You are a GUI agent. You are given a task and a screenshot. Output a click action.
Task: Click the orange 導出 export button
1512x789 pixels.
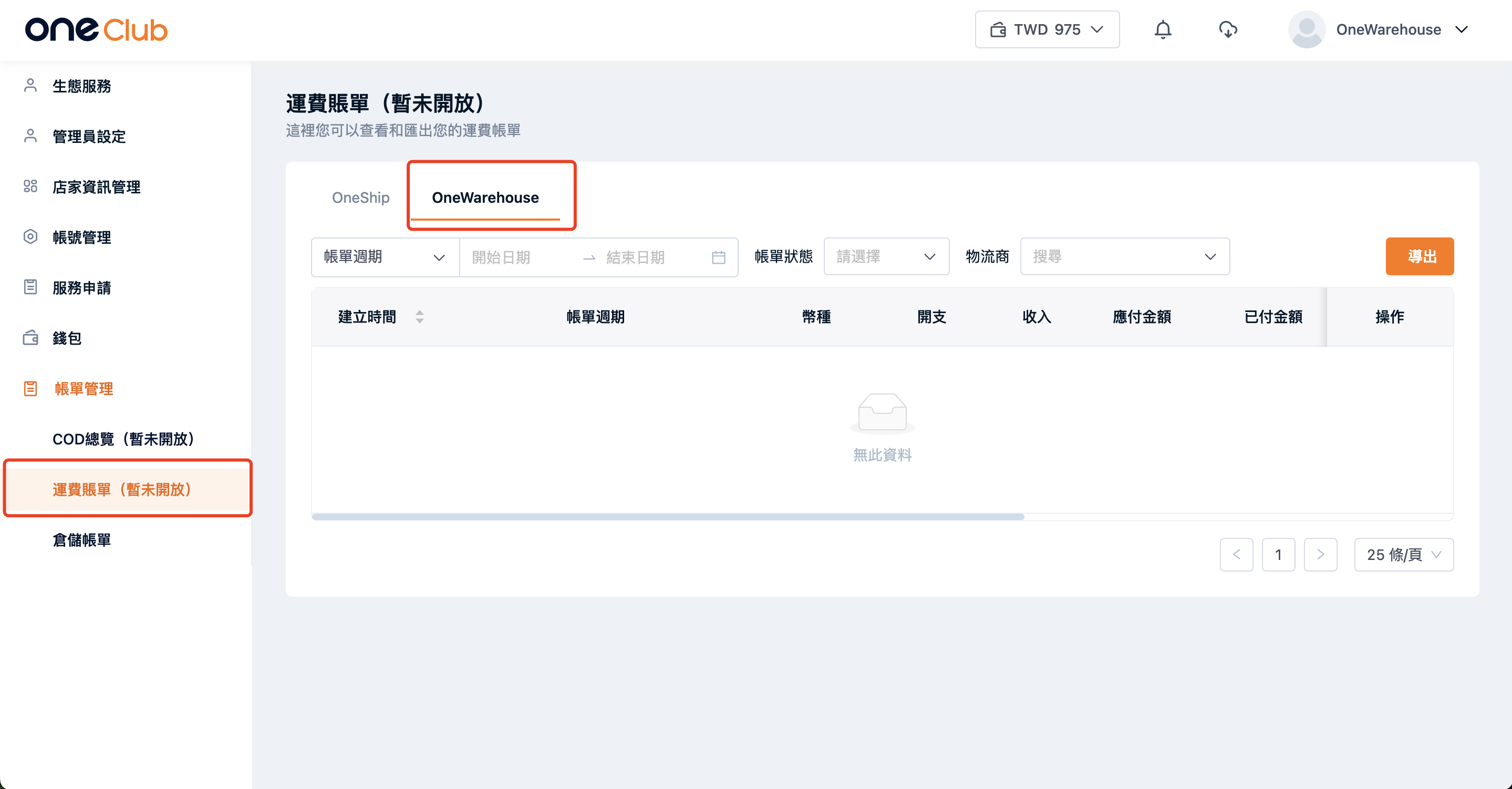coord(1420,256)
